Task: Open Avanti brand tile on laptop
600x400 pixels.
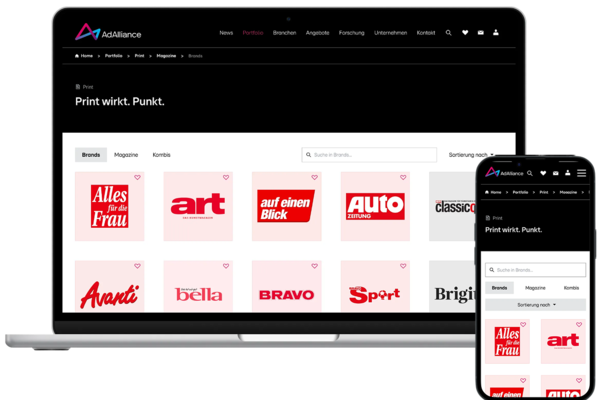Action: 109,286
